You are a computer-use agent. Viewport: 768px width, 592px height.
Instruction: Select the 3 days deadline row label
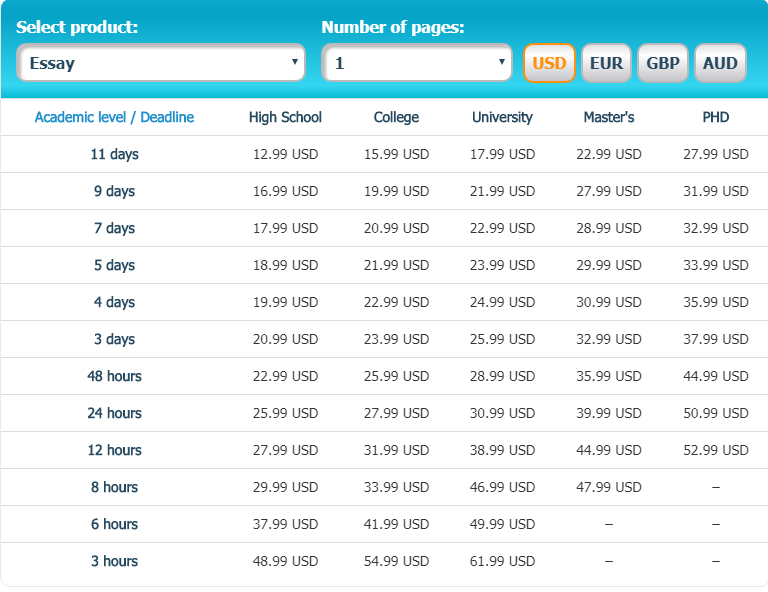114,339
